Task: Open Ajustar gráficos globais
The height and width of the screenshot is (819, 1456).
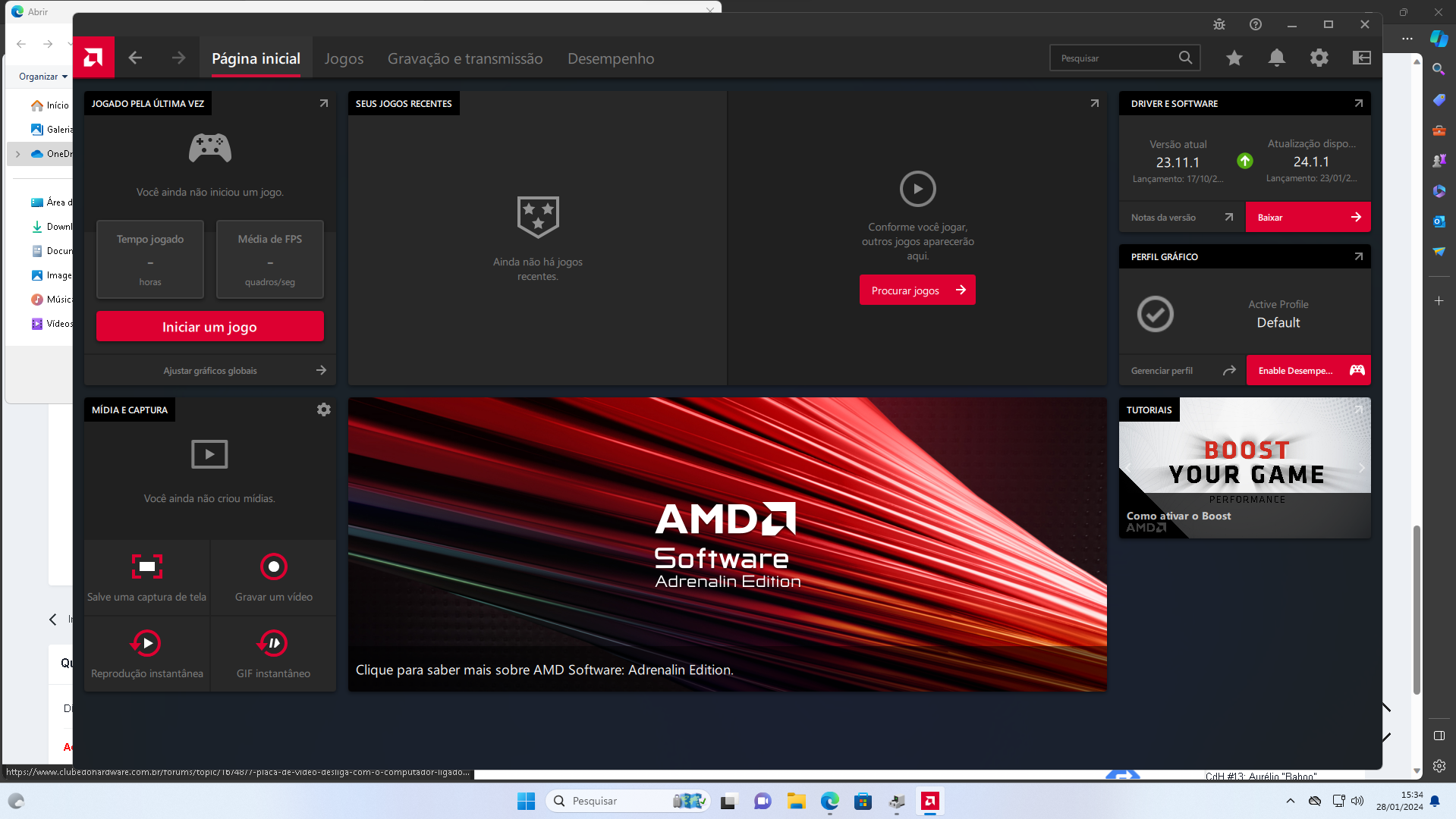Action: [210, 370]
